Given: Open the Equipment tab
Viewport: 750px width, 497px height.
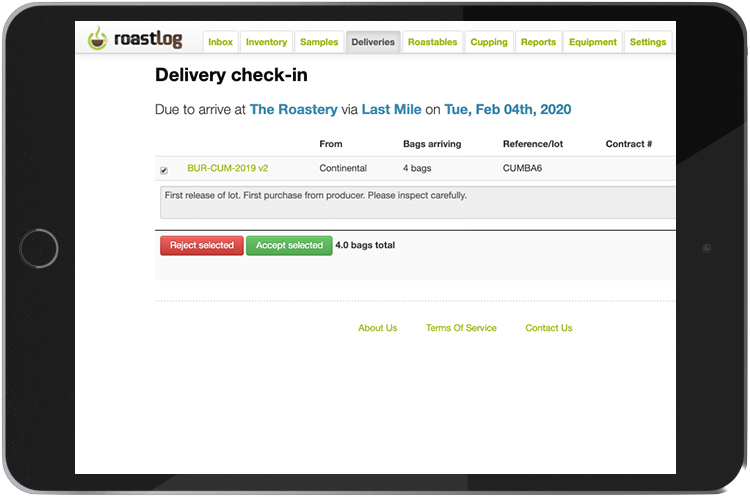Looking at the screenshot, I should (593, 42).
